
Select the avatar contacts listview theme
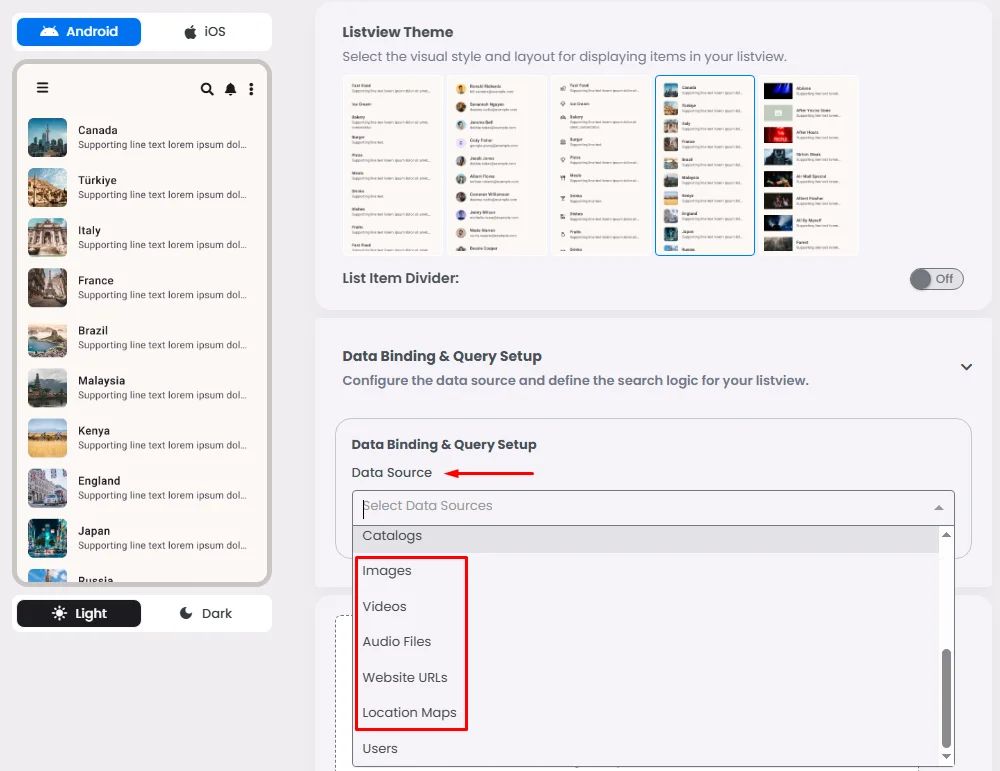(497, 165)
